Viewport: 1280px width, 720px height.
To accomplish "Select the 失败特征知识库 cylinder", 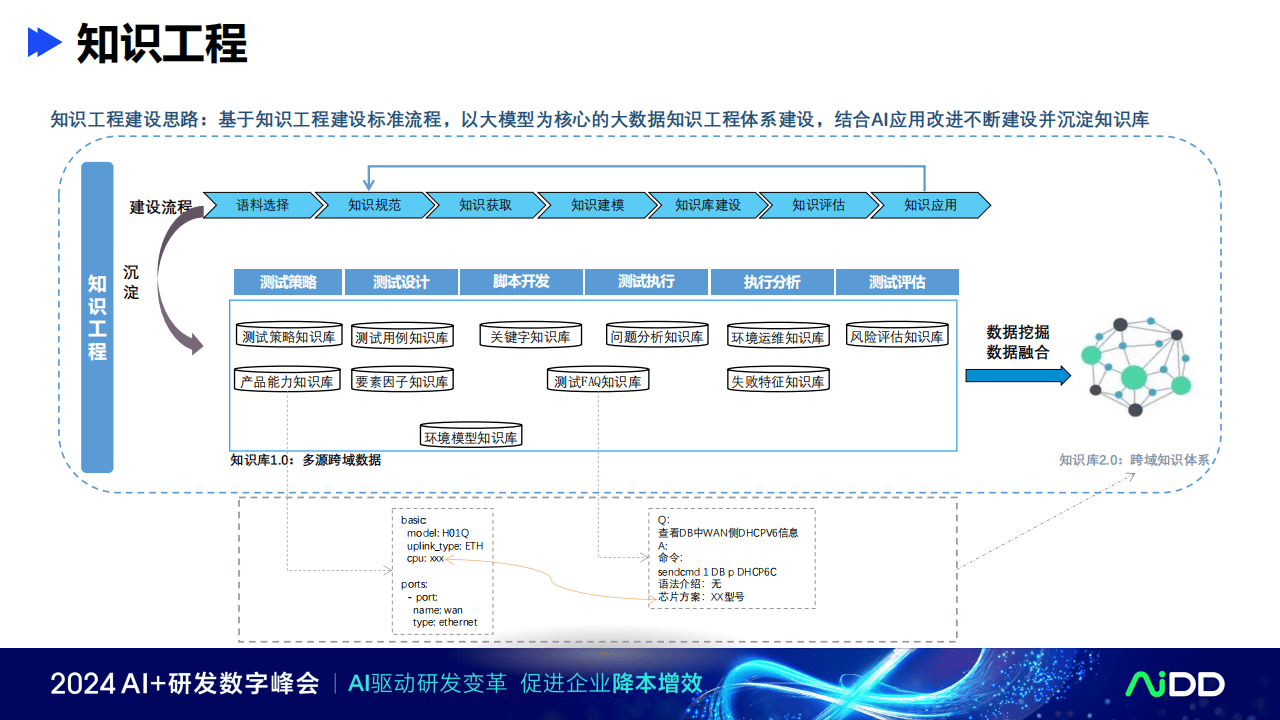I will pyautogui.click(x=778, y=381).
